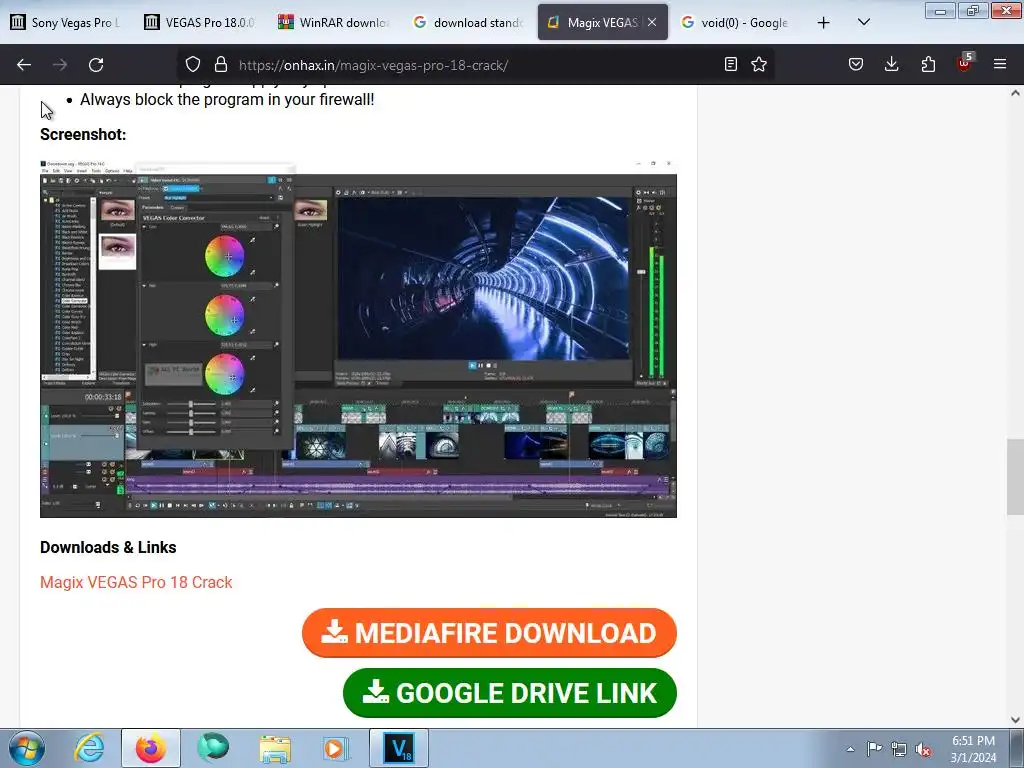Launch Internet Explorer from taskbar

click(89, 748)
